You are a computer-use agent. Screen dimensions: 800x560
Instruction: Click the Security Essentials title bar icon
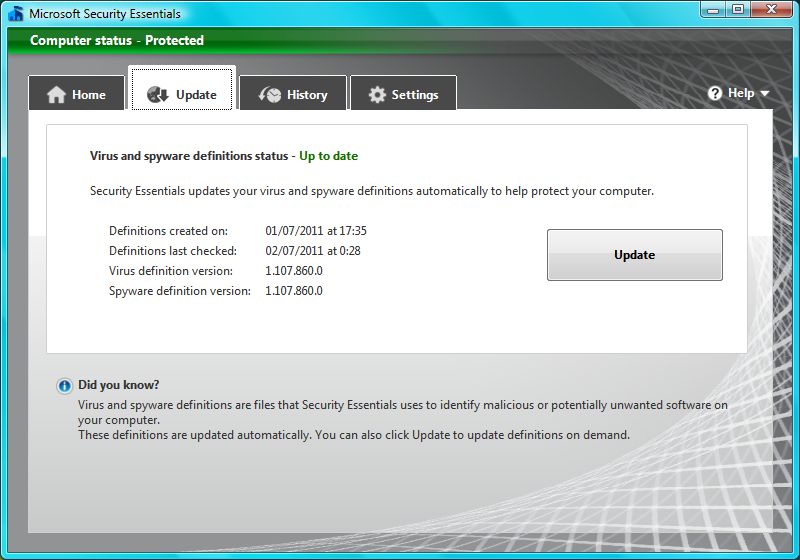pyautogui.click(x=16, y=13)
